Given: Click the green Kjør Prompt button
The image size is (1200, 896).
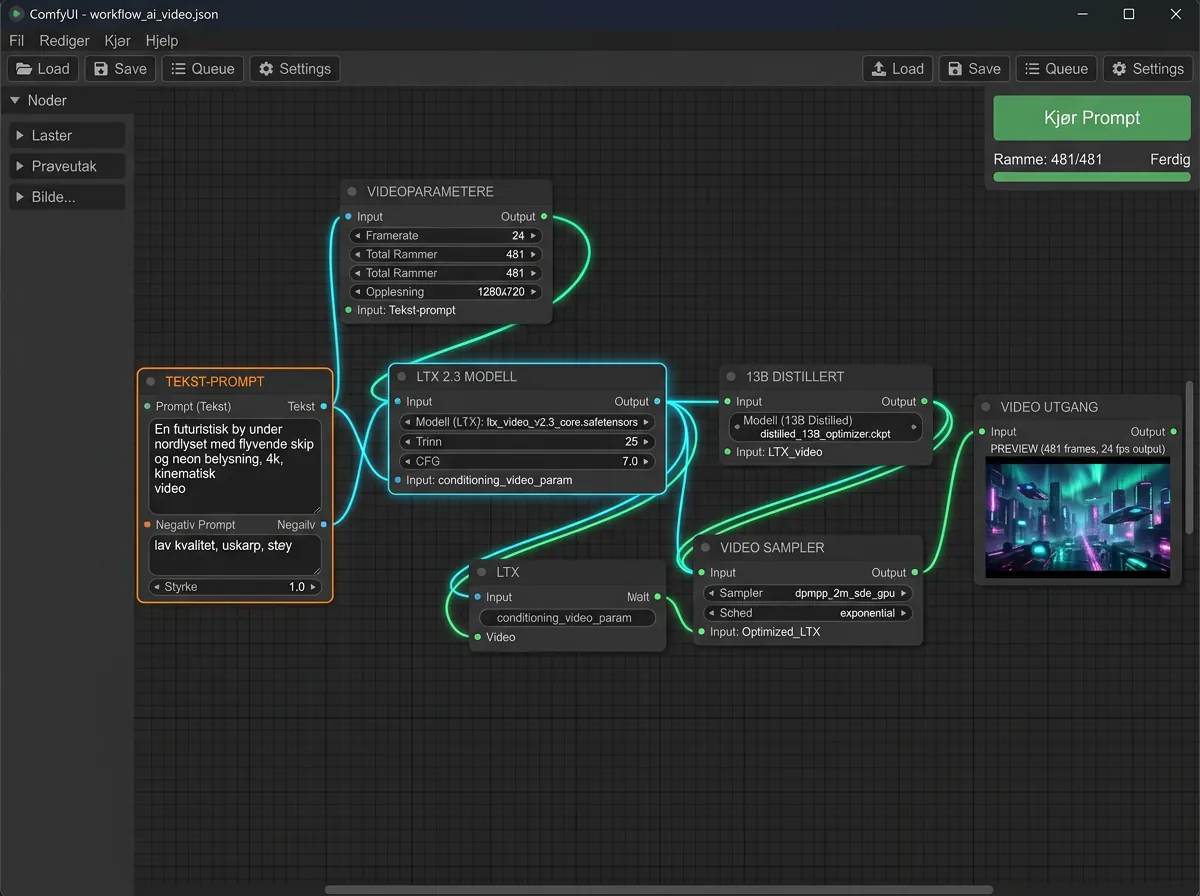Looking at the screenshot, I should point(1091,117).
